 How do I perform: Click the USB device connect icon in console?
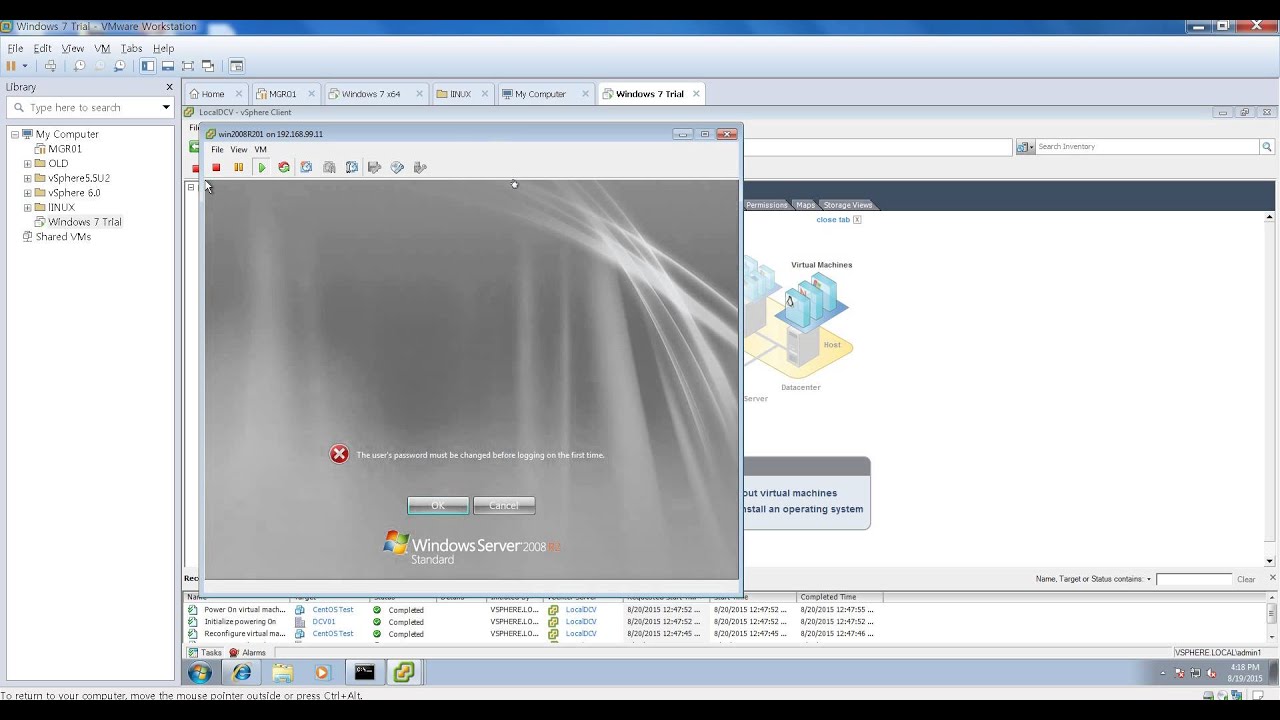tap(420, 167)
